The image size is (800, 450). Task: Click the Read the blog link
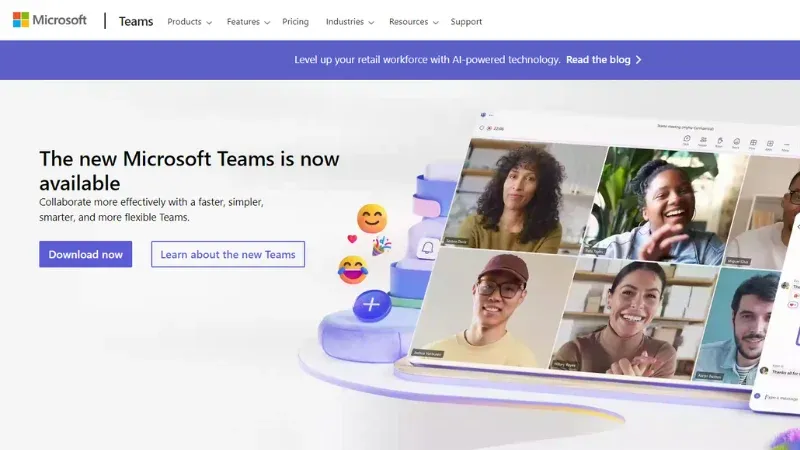598,60
